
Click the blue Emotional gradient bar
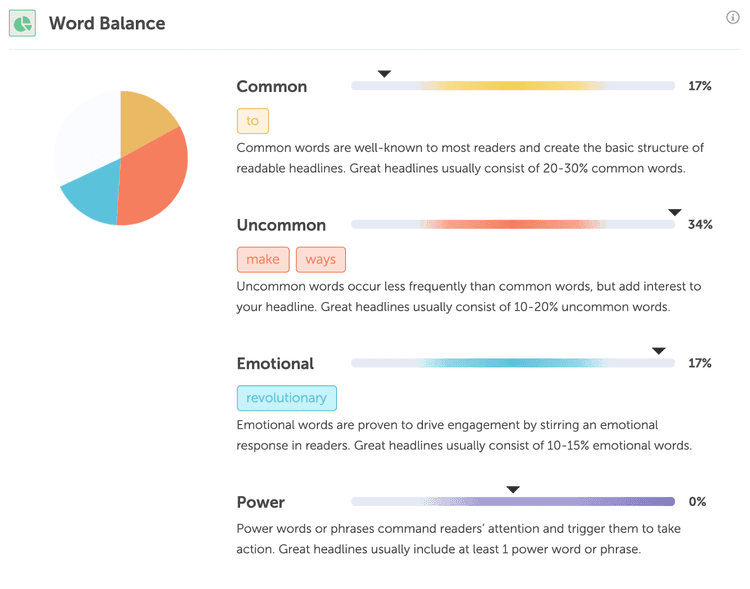pos(513,363)
